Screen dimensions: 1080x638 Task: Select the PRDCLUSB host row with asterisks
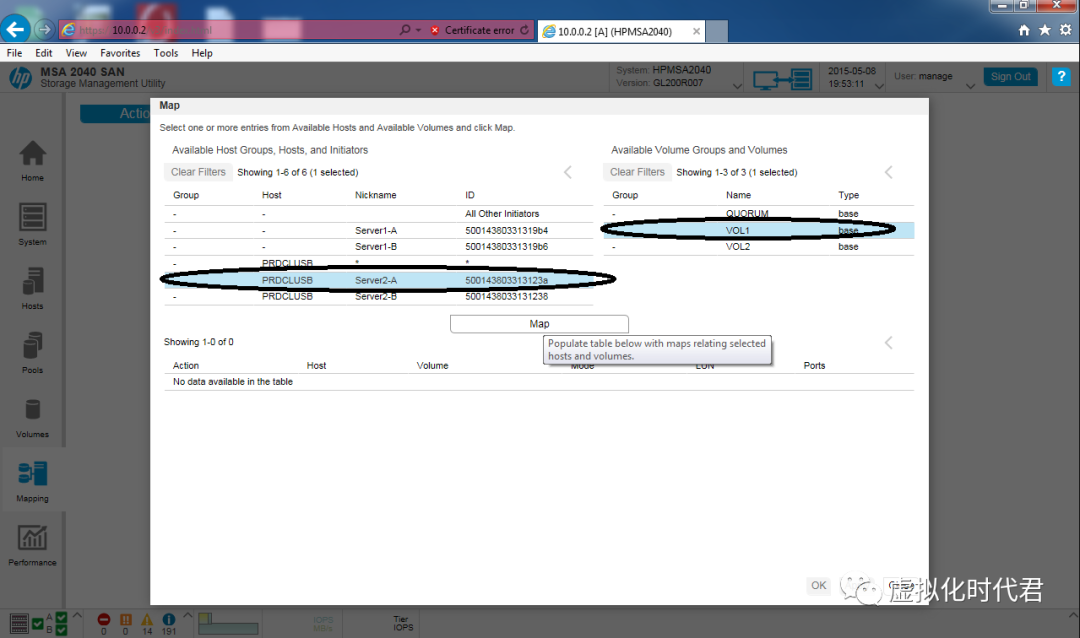point(379,263)
